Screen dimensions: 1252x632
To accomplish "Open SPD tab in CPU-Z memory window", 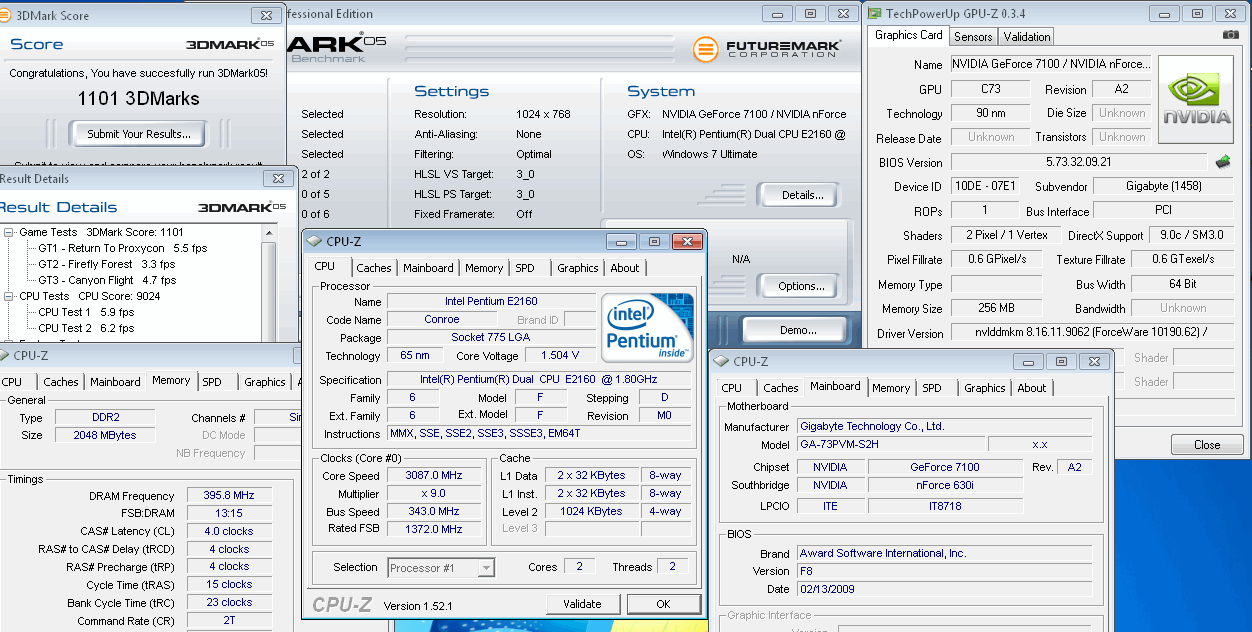I will [212, 382].
